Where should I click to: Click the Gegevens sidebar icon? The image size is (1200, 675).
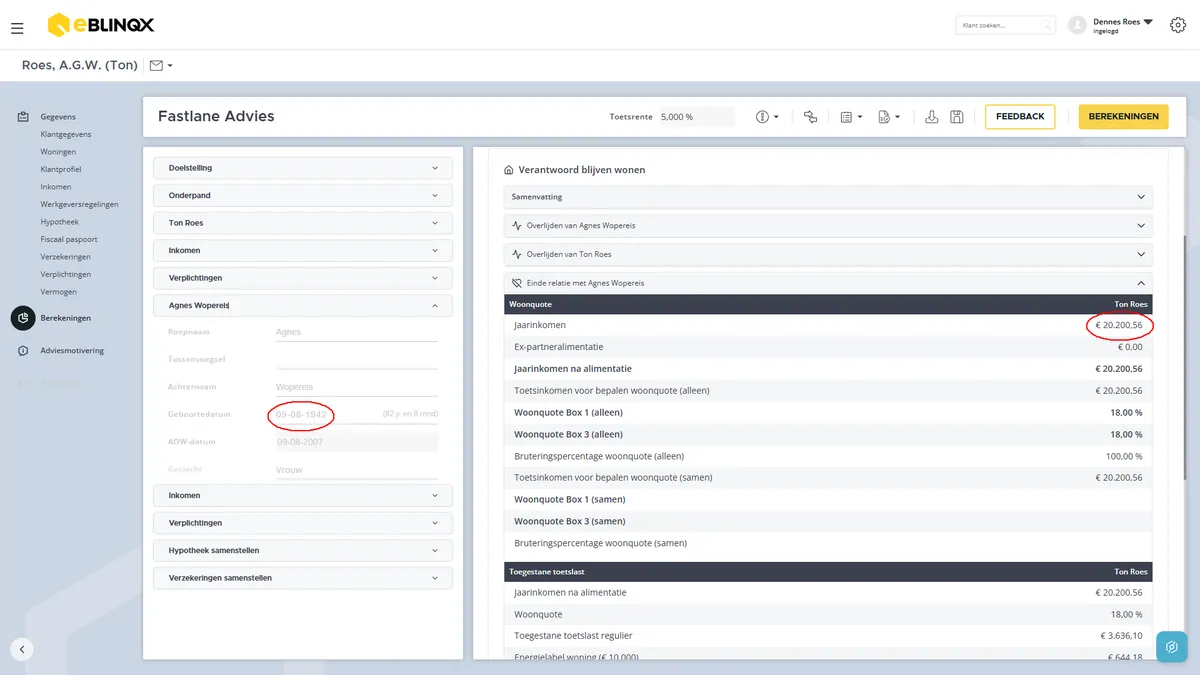point(23,117)
